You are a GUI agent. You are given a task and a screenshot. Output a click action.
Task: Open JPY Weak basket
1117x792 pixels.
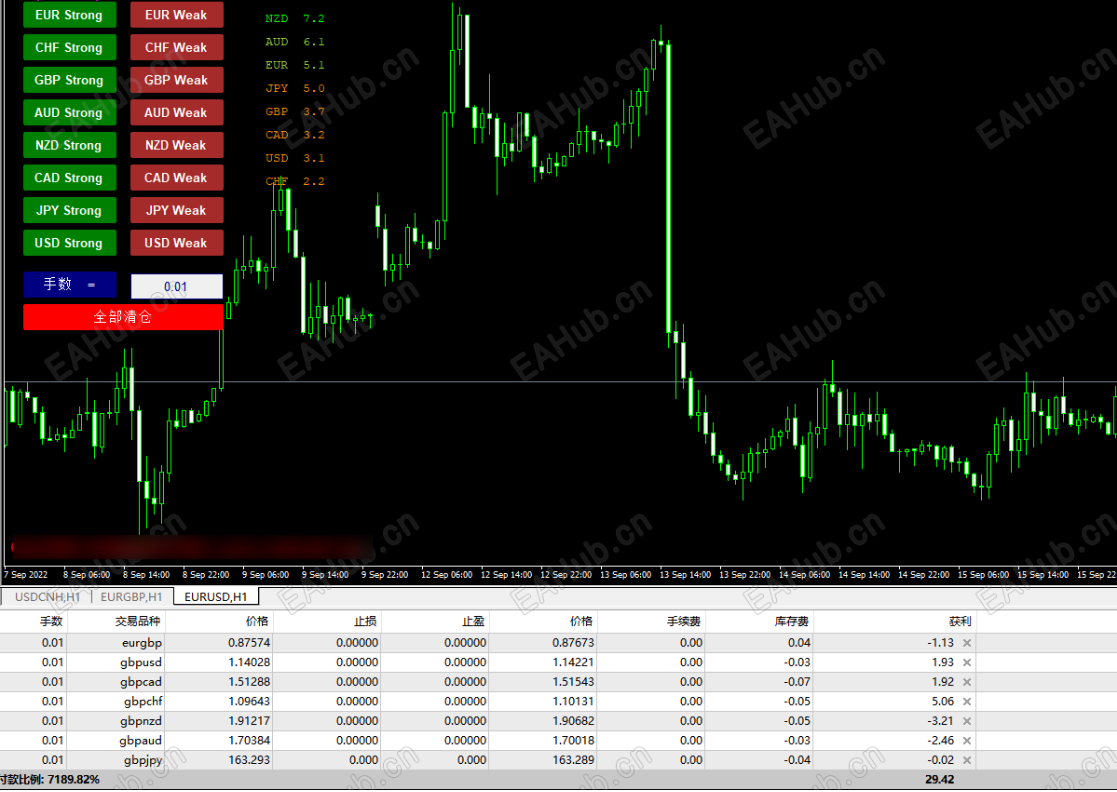click(177, 211)
